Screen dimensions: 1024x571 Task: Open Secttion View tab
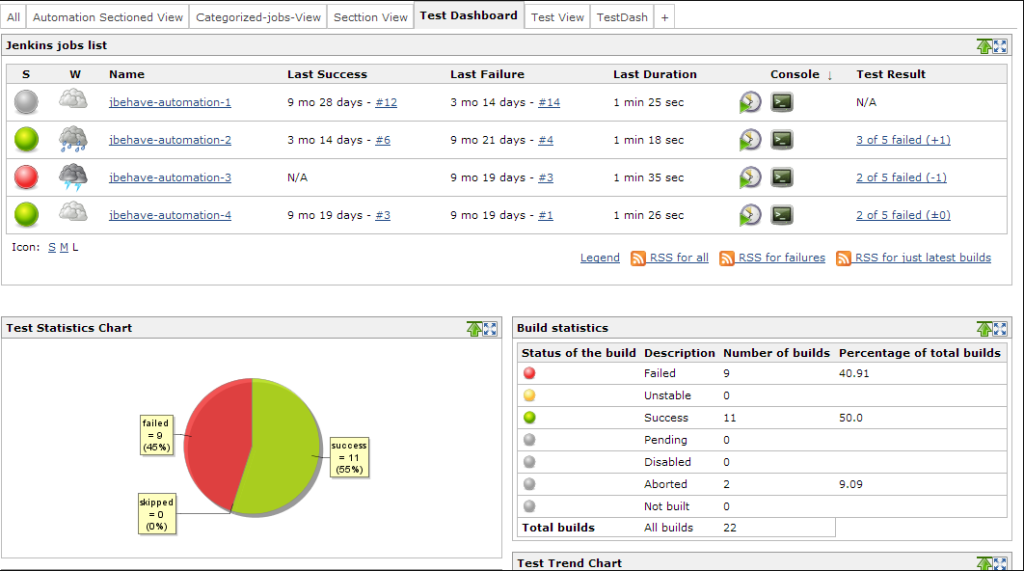point(370,17)
